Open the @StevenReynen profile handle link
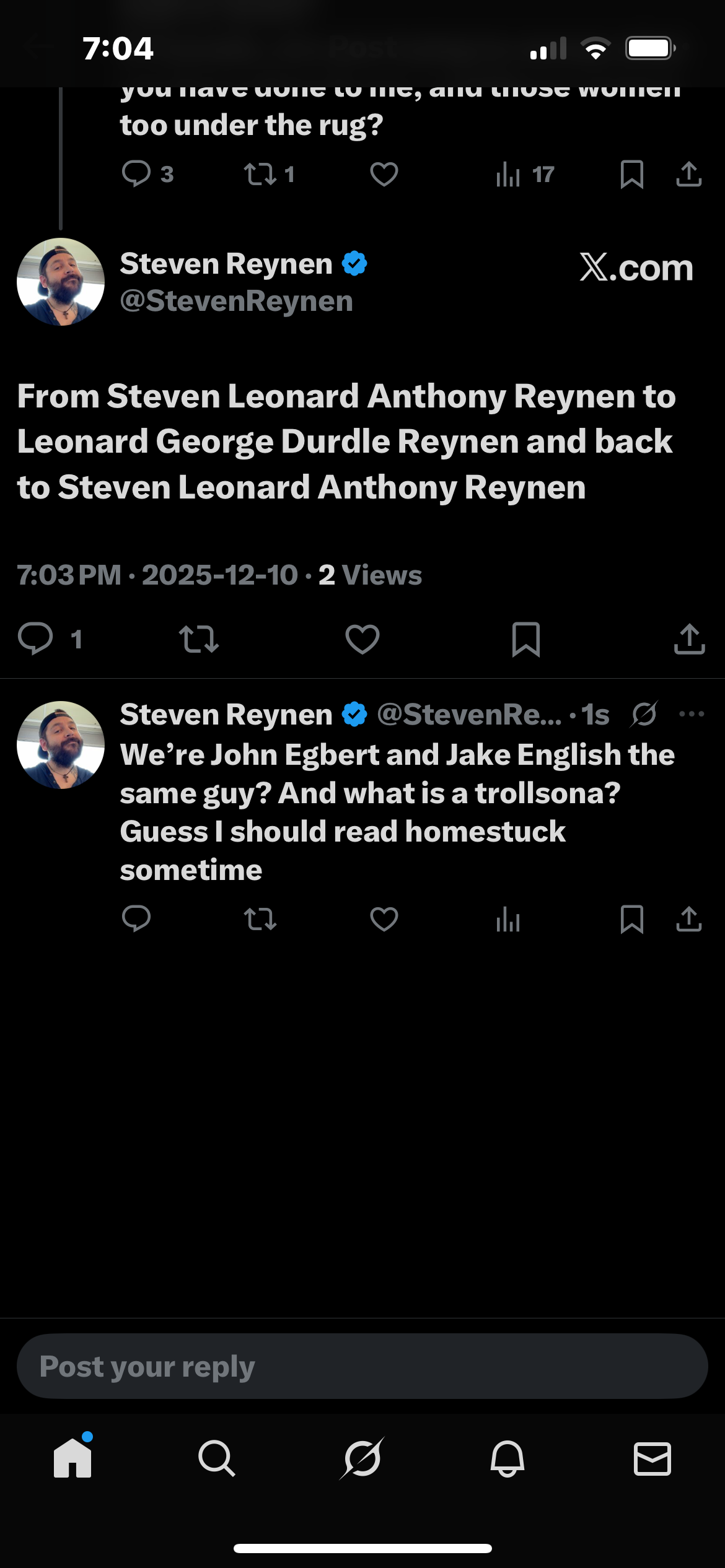725x1568 pixels. [x=236, y=302]
